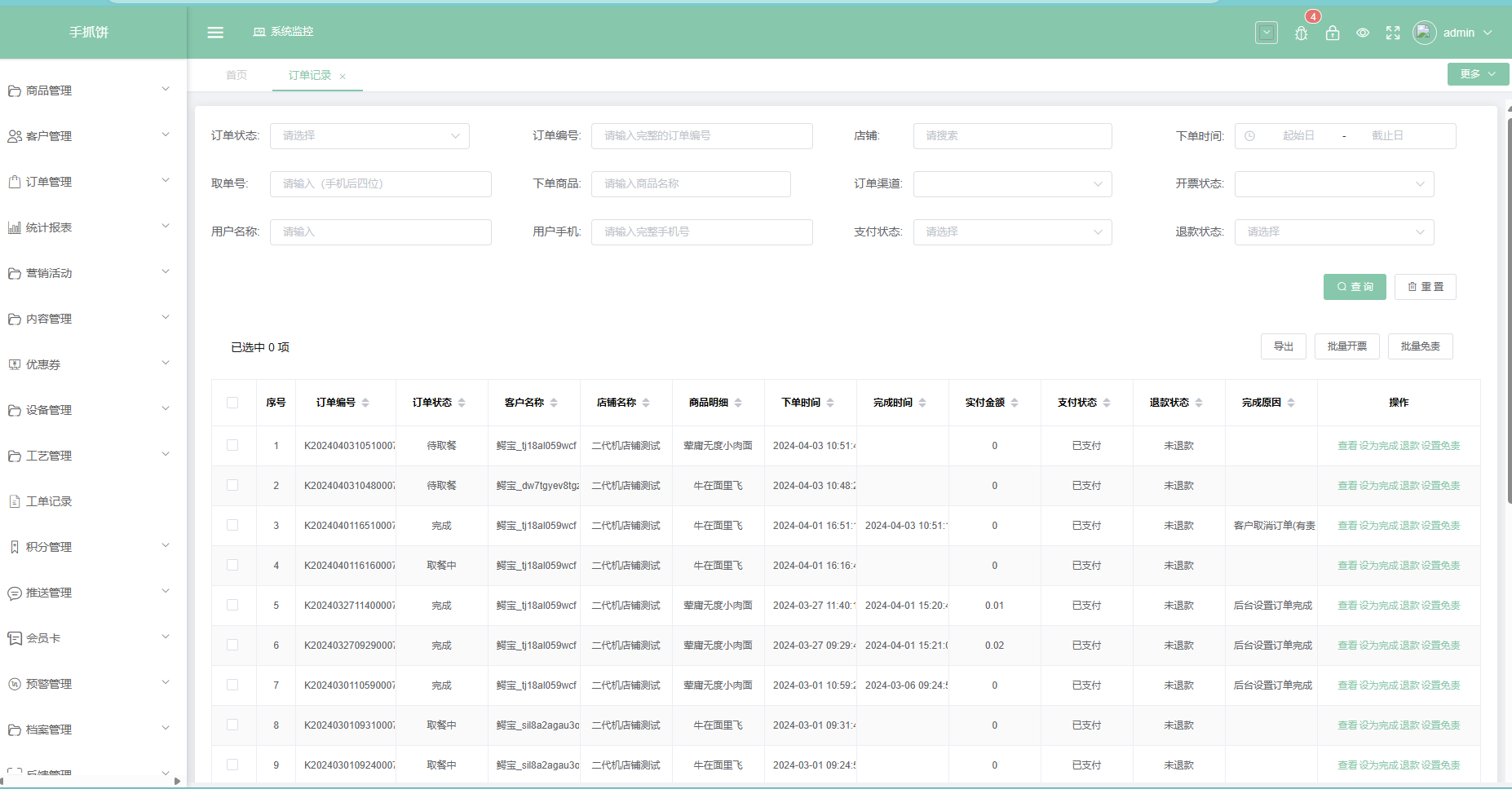This screenshot has height=789, width=1512.
Task: Open the admin user menu
Action: click(1466, 33)
